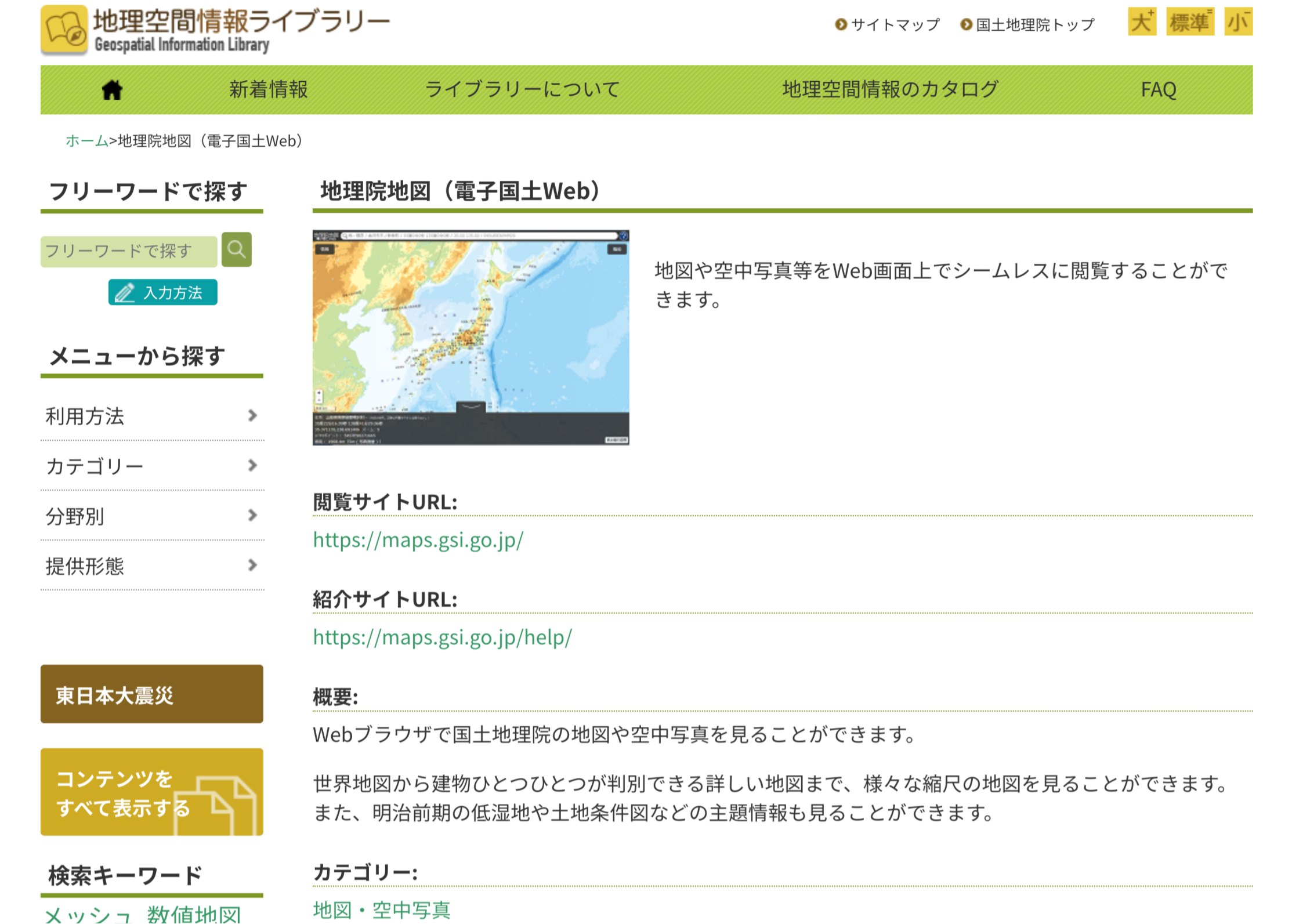This screenshot has height=924, width=1292.
Task: Click コンテンツをすべて表示する banner
Action: [x=152, y=792]
